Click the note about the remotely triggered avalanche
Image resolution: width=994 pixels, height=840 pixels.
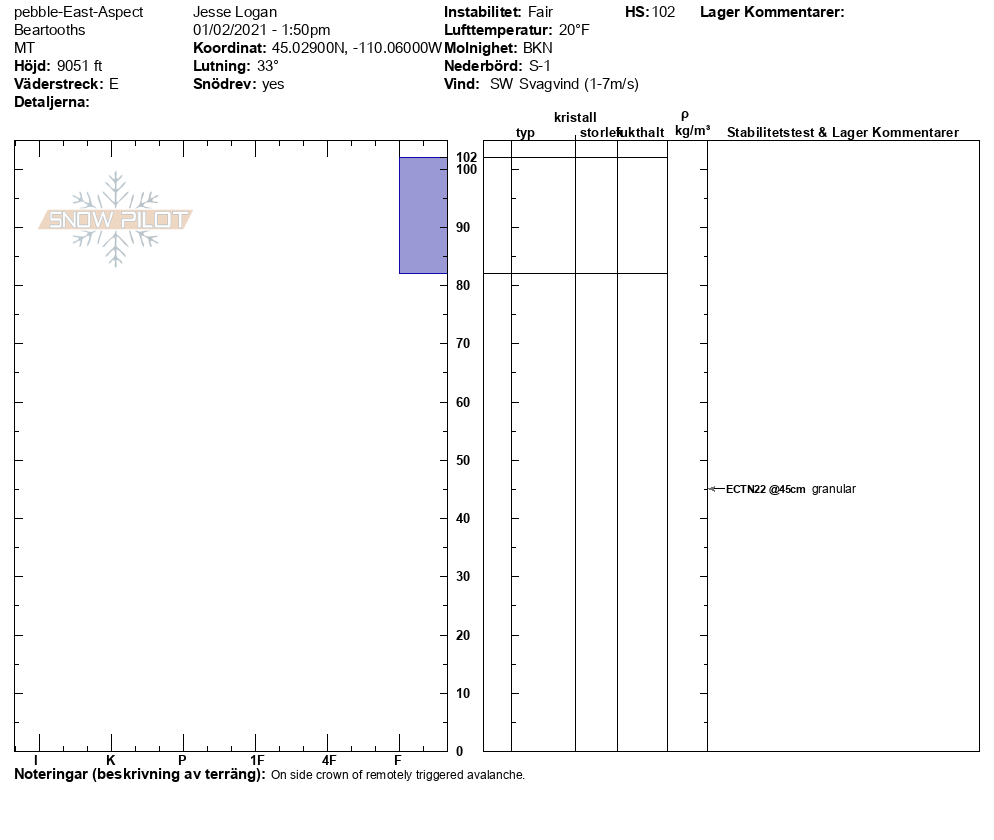pyautogui.click(x=398, y=775)
